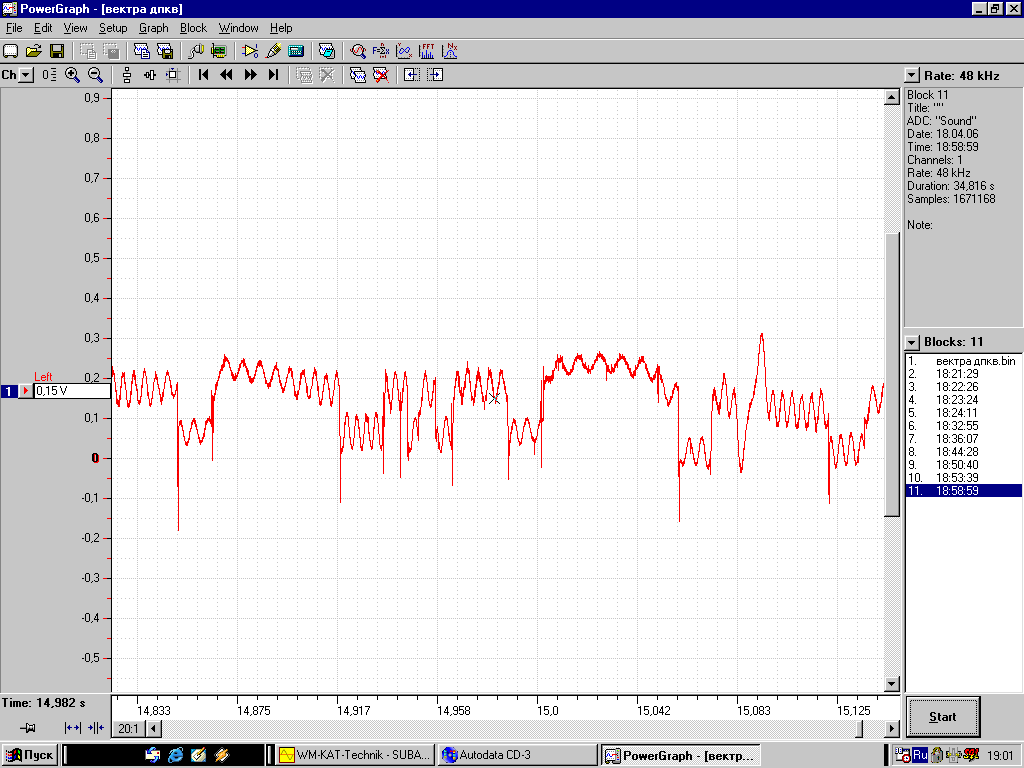The height and width of the screenshot is (768, 1024).
Task: Switch to Autodata CD-3 taskbar window
Action: click(518, 756)
